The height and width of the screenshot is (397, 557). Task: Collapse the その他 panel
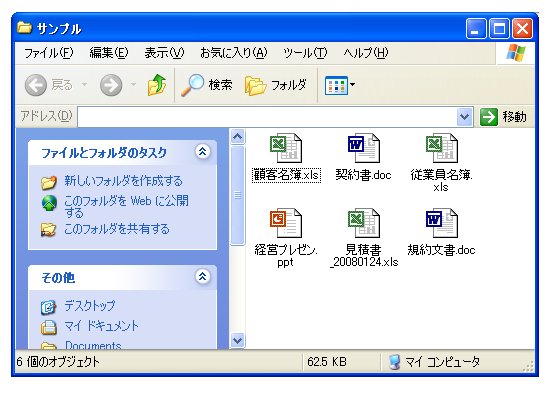202,277
